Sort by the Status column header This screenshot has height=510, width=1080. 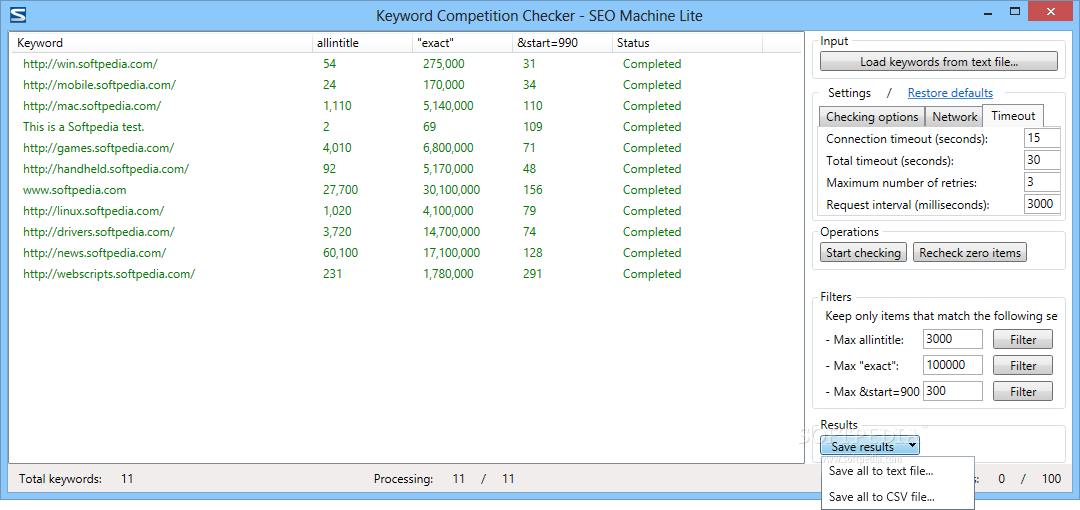[687, 43]
